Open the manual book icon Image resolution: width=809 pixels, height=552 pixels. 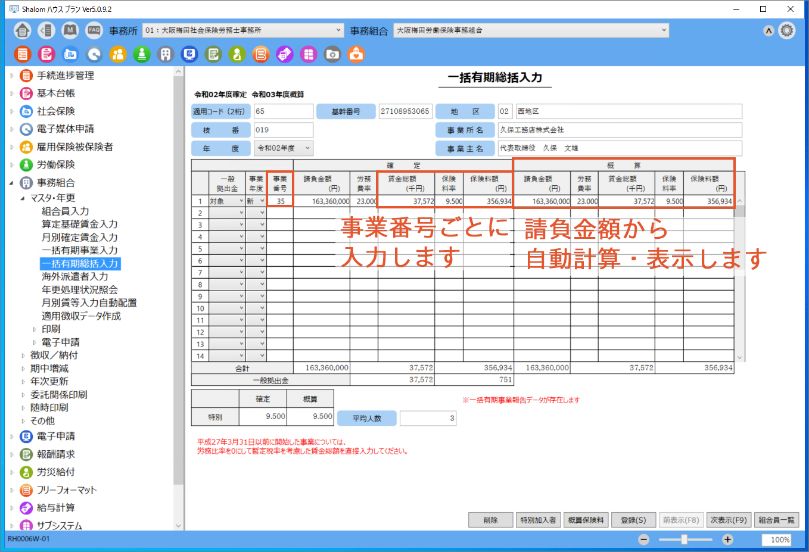[70, 30]
